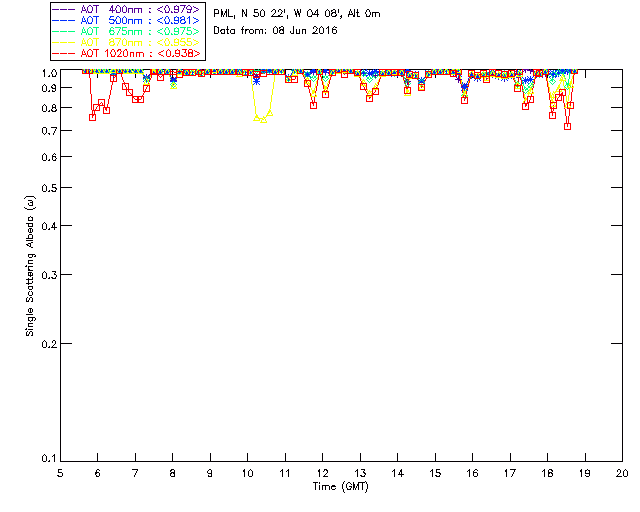The image size is (640, 512).
Task: Click the 'Data from: 08 Jun 2016' label
Action: tap(275, 30)
